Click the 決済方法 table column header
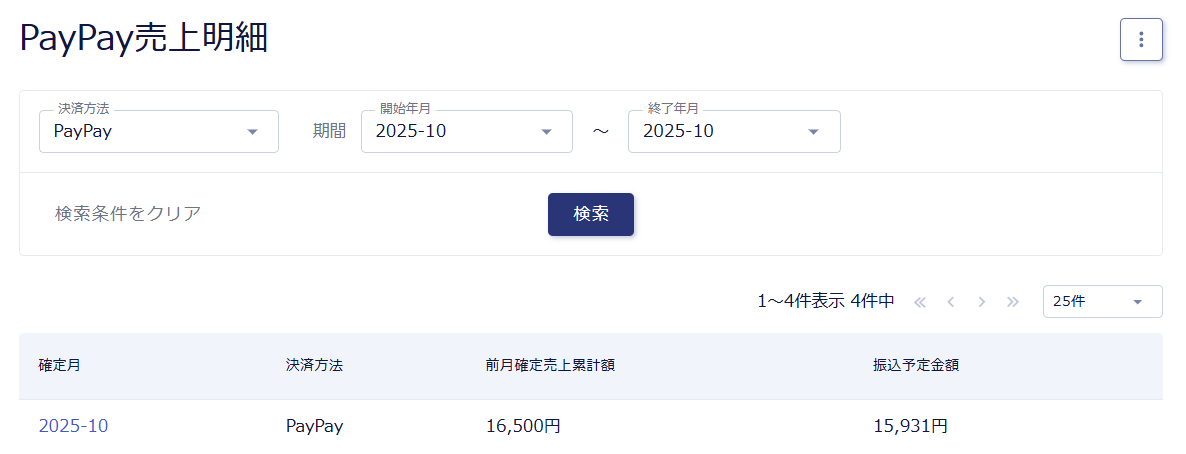The image size is (1186, 454). click(314, 366)
